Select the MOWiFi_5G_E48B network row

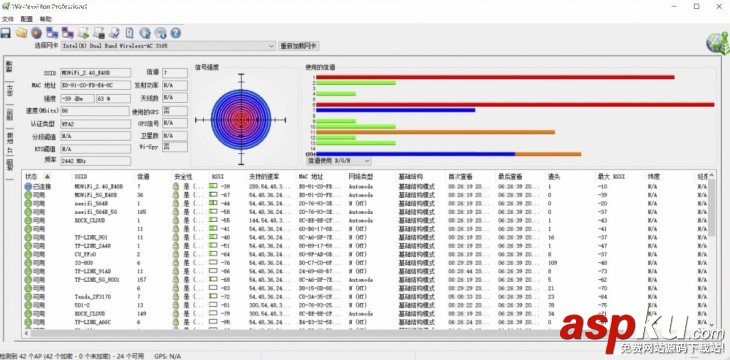[x=366, y=195]
